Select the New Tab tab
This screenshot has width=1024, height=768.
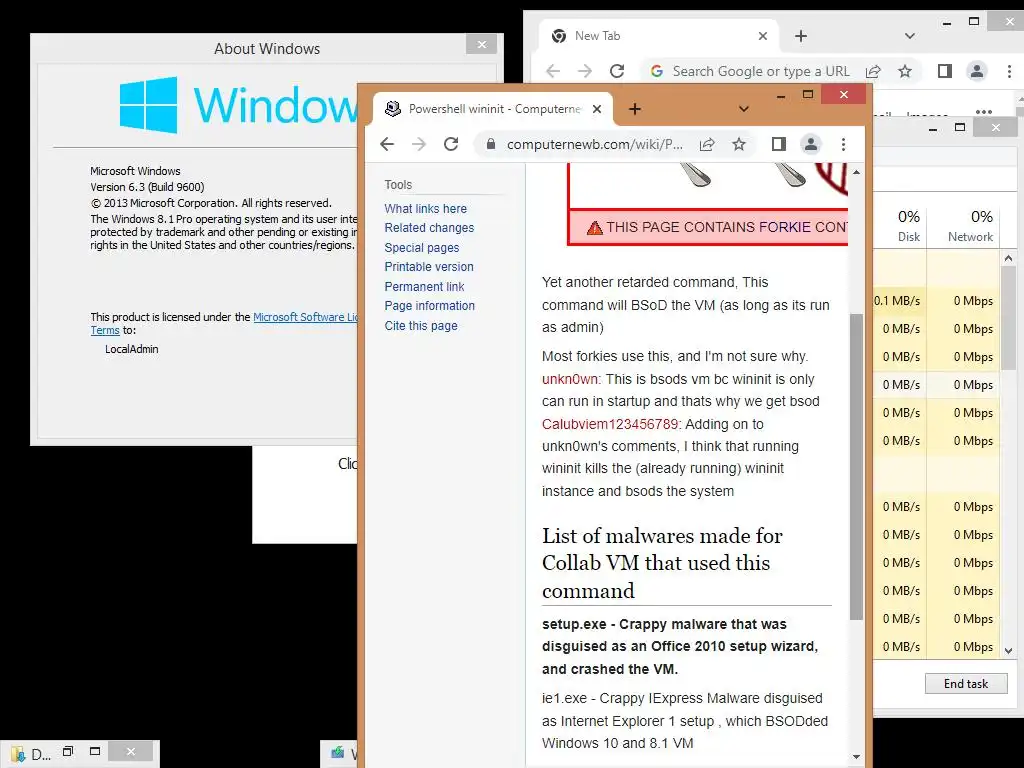pos(660,36)
